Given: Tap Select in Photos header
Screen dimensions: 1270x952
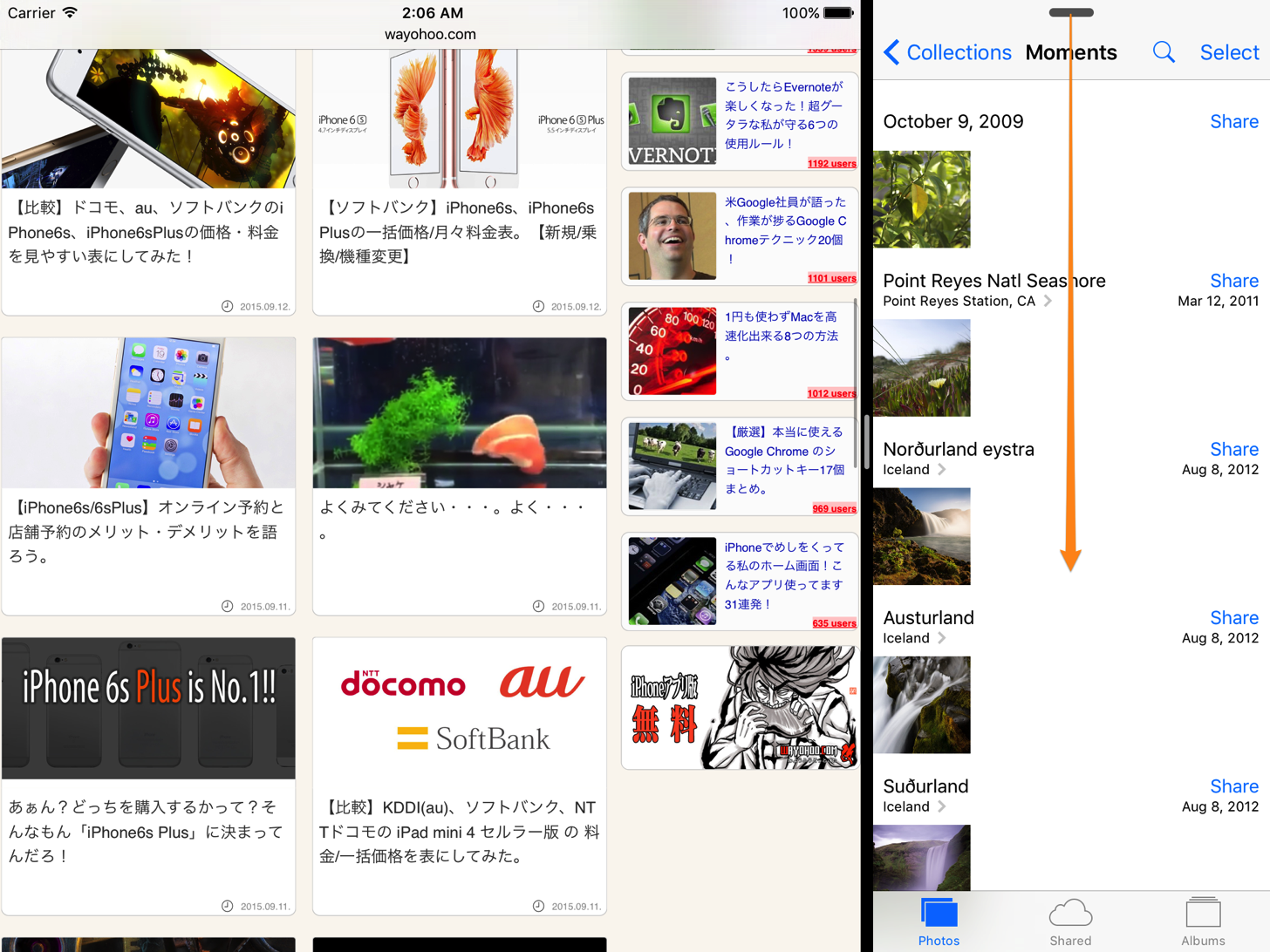Looking at the screenshot, I should pyautogui.click(x=1229, y=52).
